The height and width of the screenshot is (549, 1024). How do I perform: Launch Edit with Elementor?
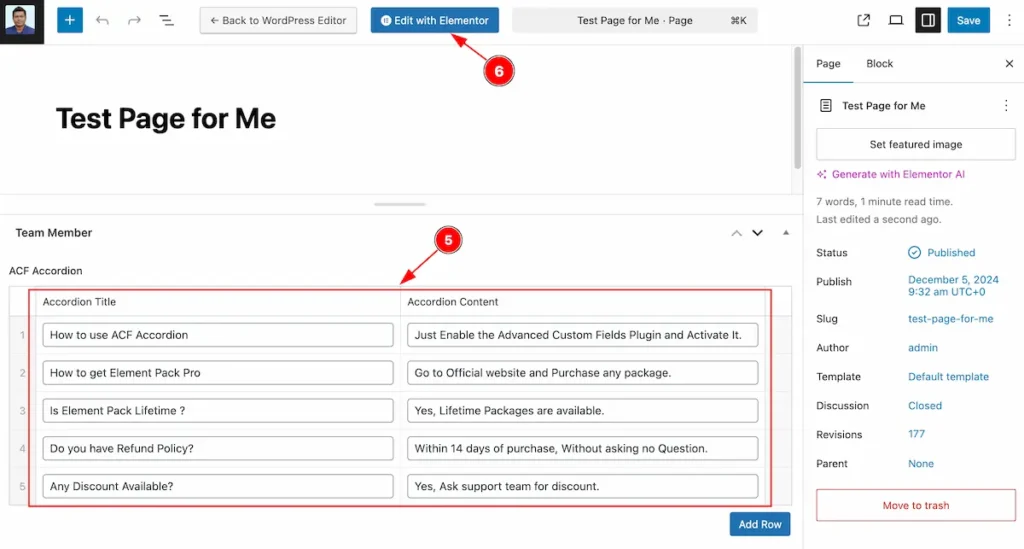click(x=434, y=20)
